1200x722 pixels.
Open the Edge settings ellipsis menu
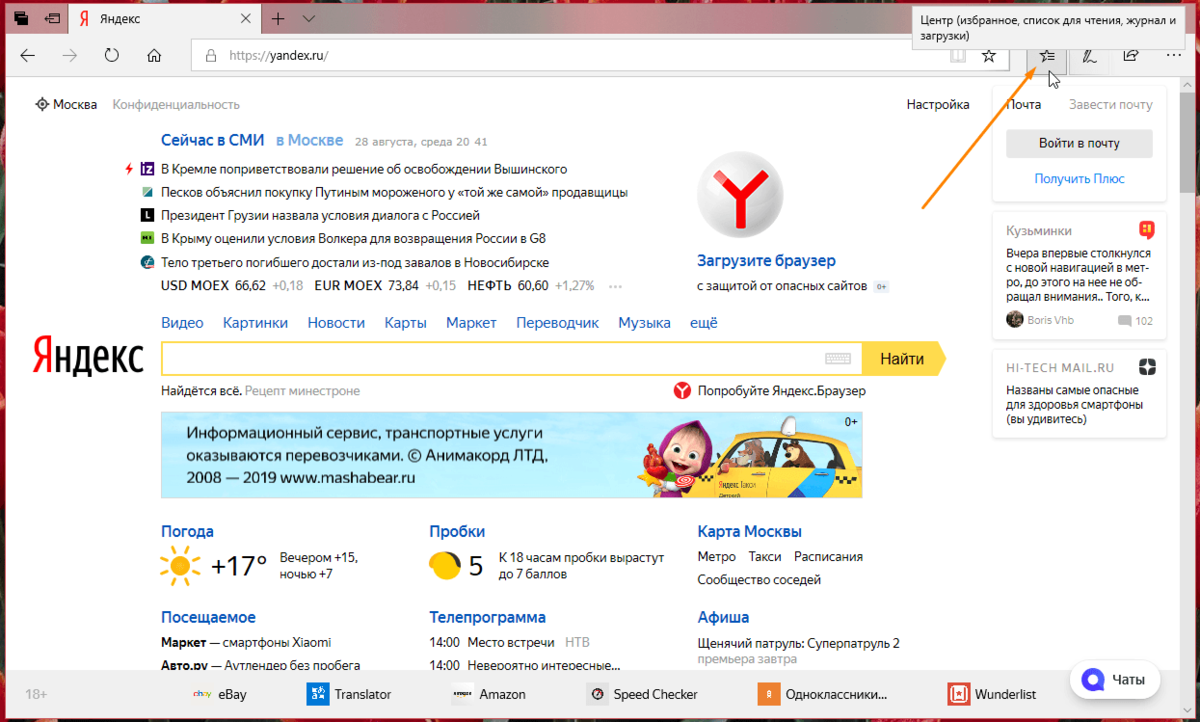1172,57
